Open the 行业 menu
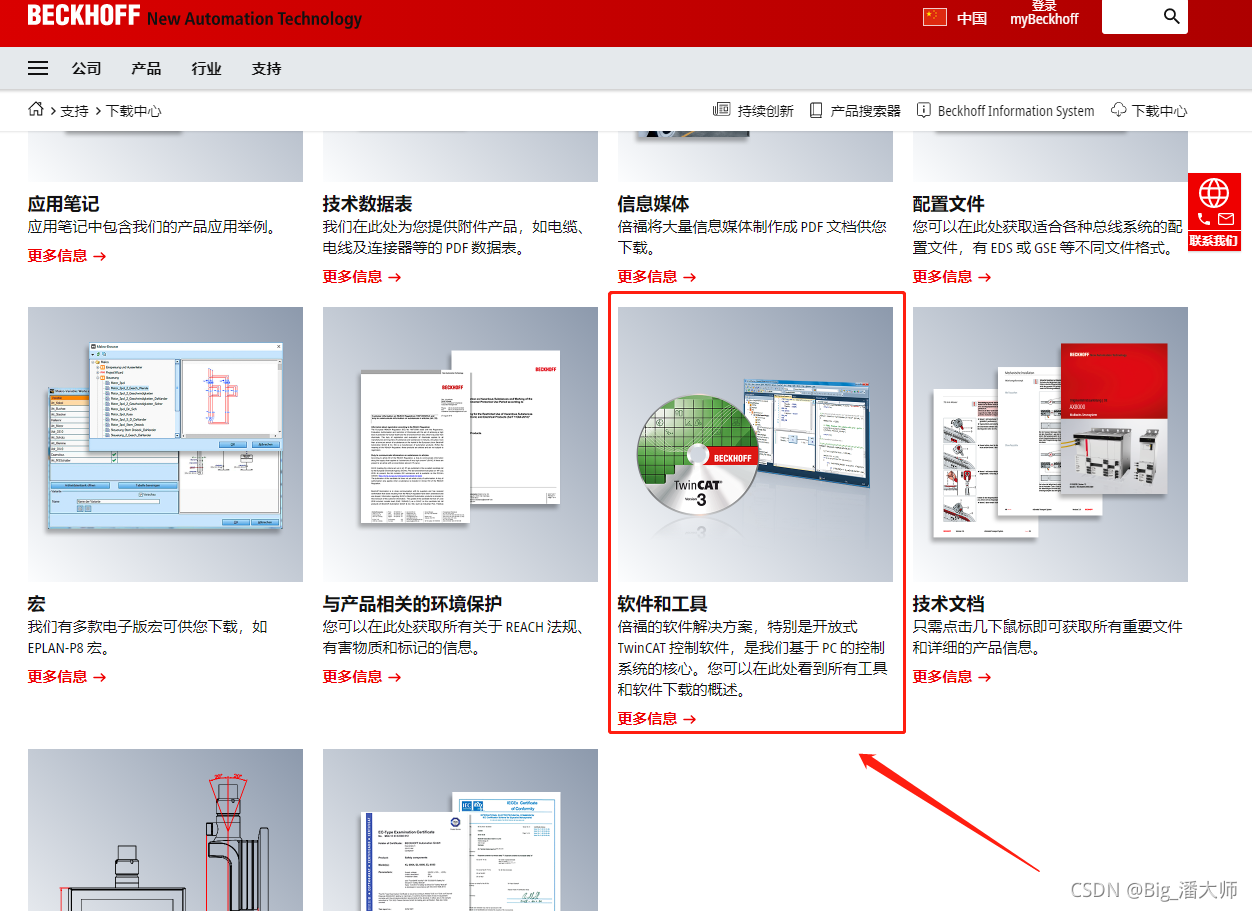 (x=207, y=68)
